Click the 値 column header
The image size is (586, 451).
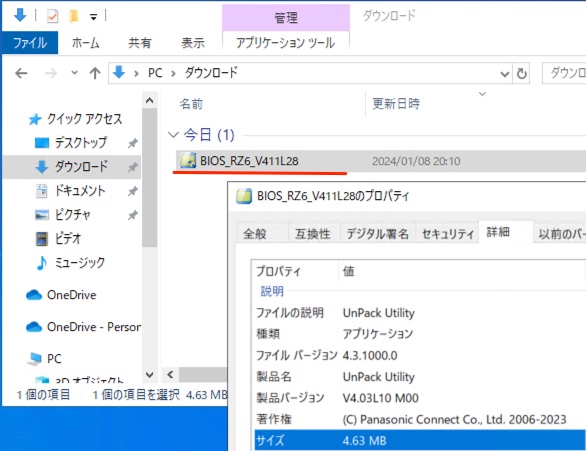[348, 271]
